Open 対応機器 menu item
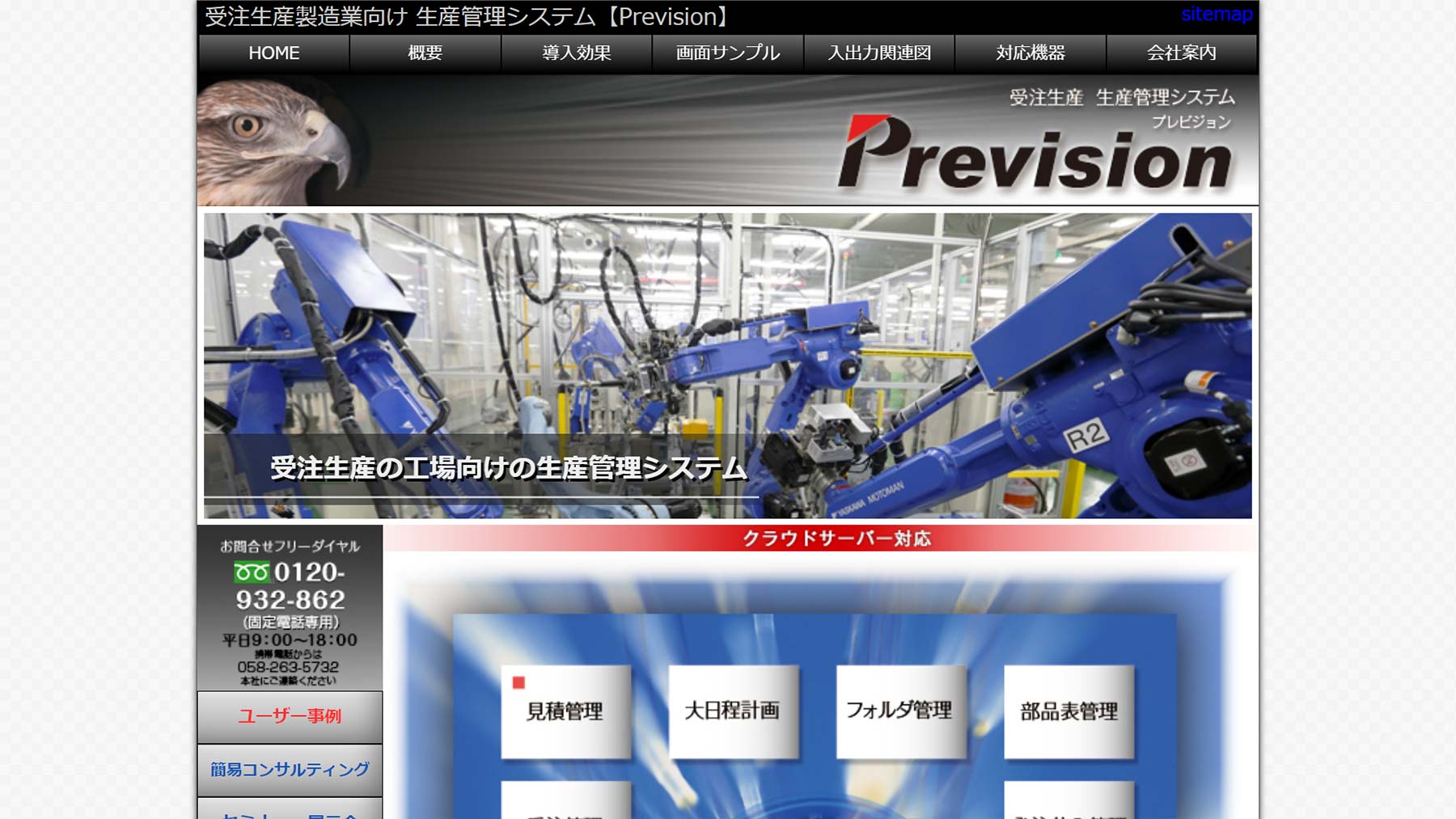This screenshot has width=1456, height=819. tap(1031, 53)
